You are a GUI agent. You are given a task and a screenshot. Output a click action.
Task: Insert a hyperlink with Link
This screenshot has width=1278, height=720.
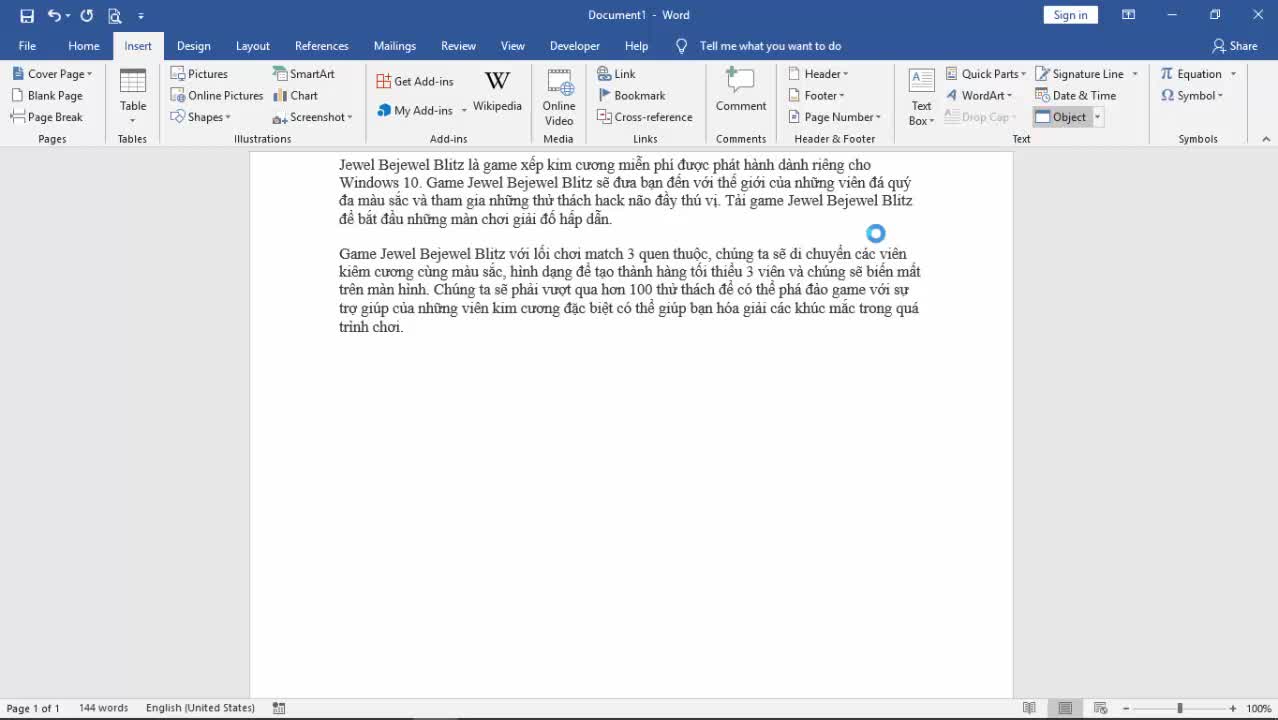(617, 74)
